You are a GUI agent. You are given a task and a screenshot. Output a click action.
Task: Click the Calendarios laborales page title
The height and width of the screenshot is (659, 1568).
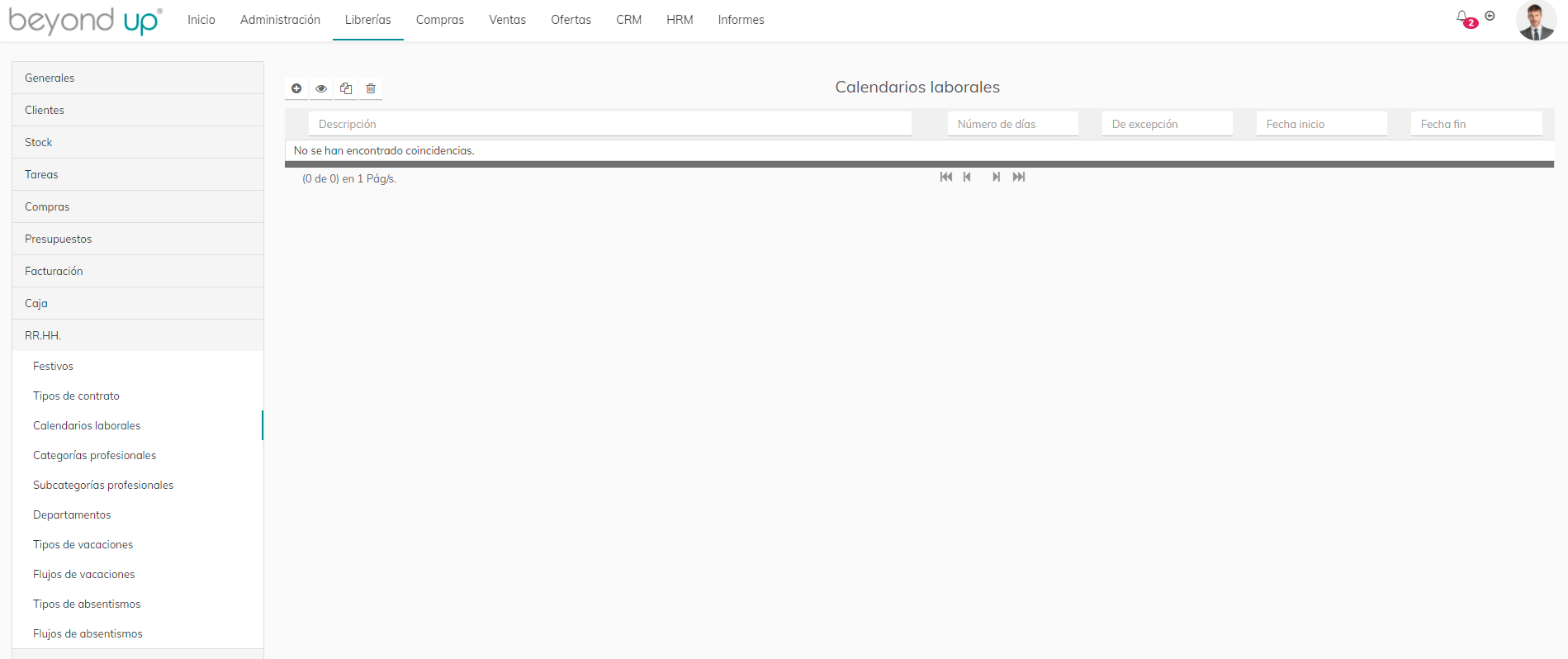[x=917, y=87]
